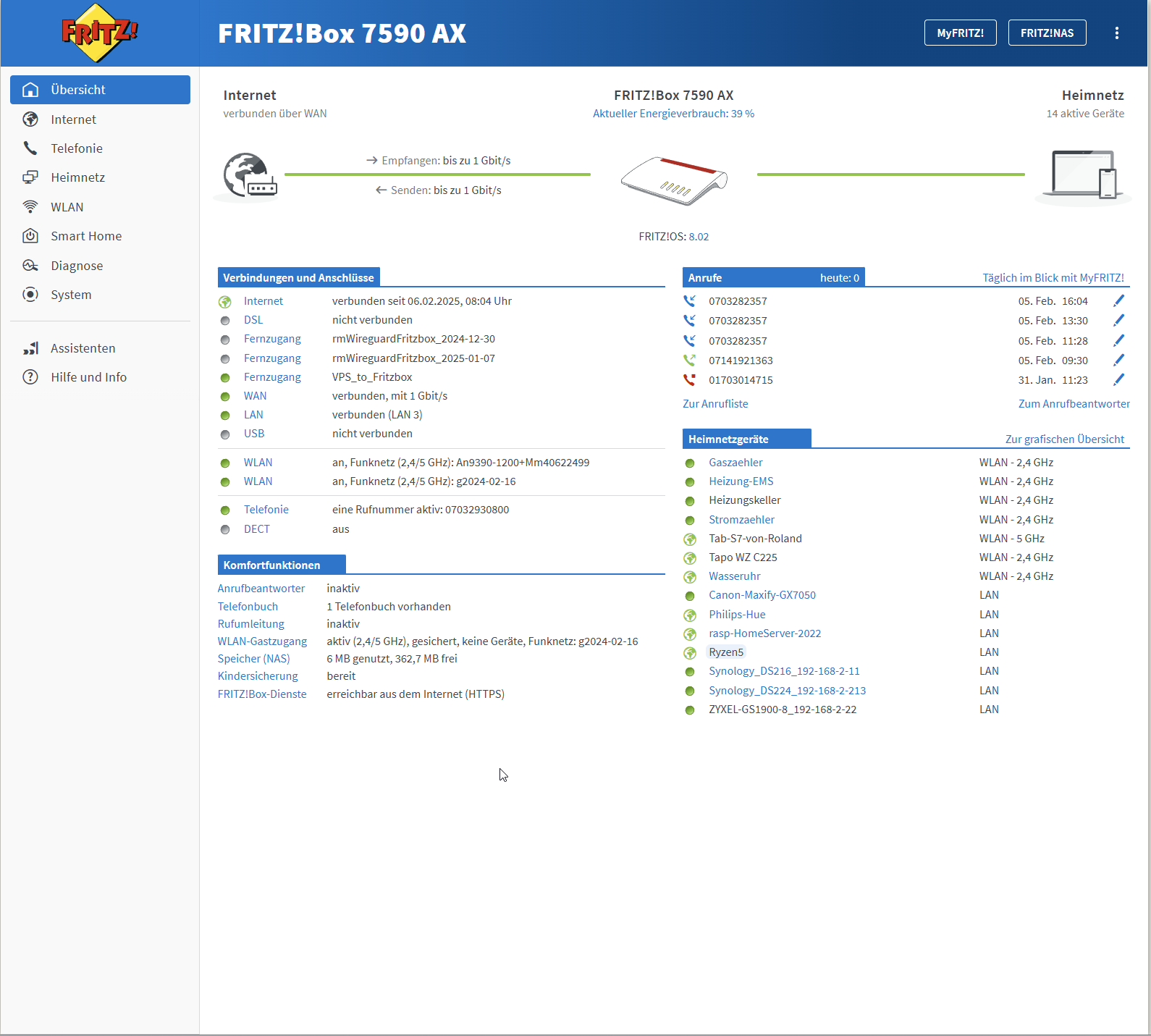The image size is (1151, 1036).
Task: Open the Stromzaehler device link
Action: tap(742, 520)
